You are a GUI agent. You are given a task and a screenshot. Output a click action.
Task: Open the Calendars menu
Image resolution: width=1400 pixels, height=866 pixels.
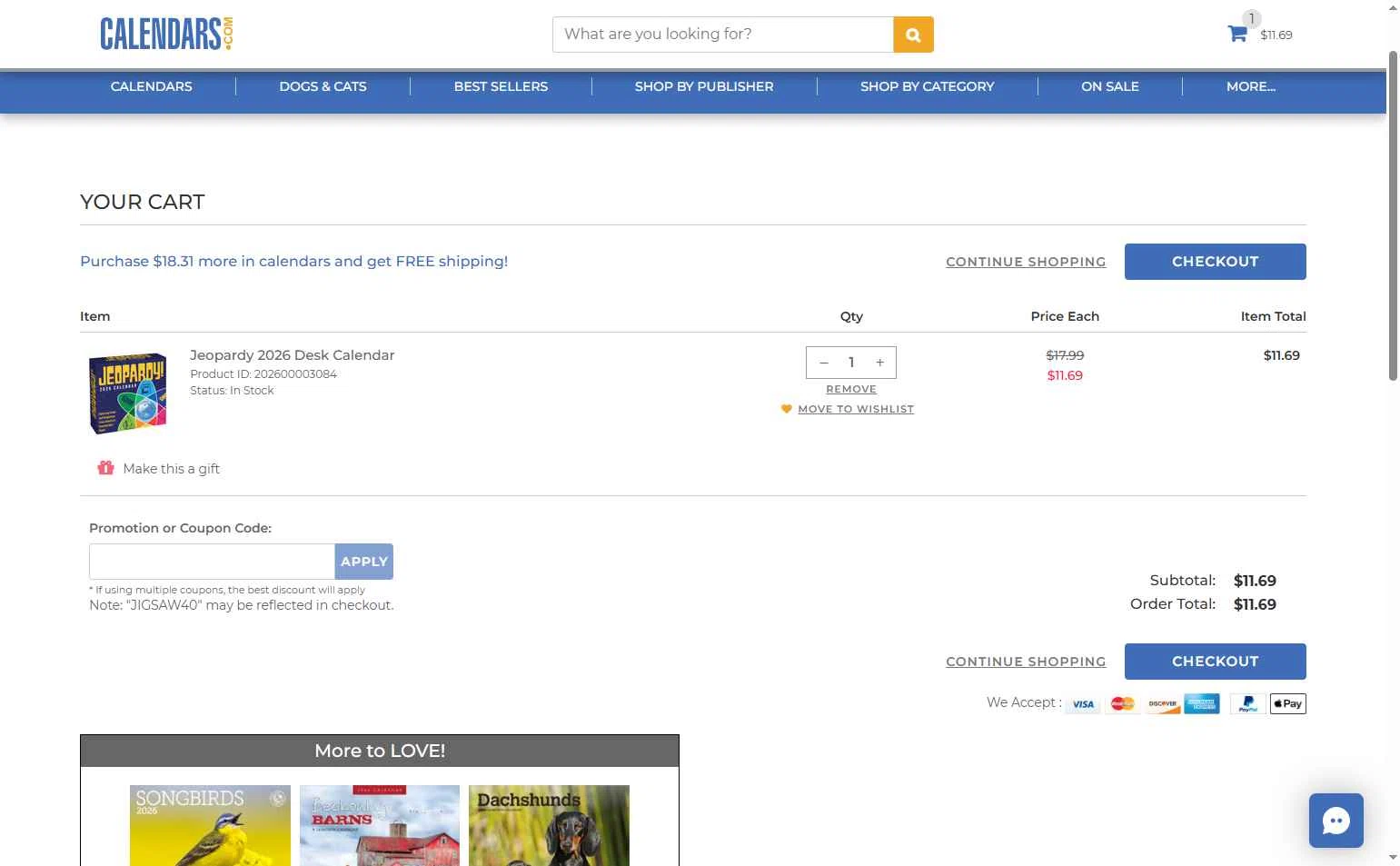tap(152, 86)
